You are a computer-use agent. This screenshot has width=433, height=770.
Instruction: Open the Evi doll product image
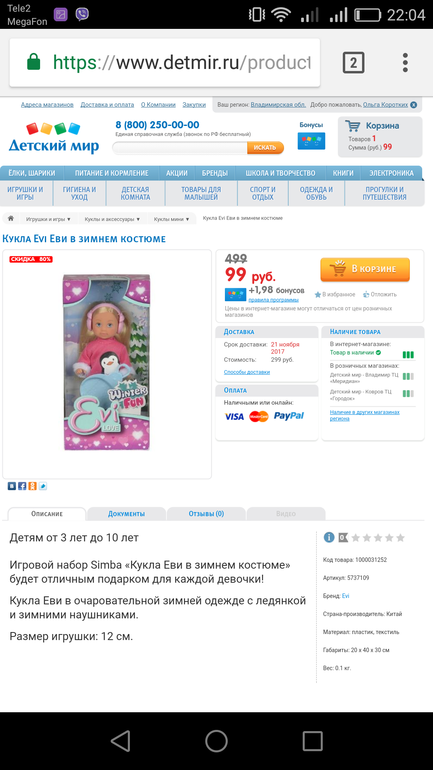click(107, 362)
